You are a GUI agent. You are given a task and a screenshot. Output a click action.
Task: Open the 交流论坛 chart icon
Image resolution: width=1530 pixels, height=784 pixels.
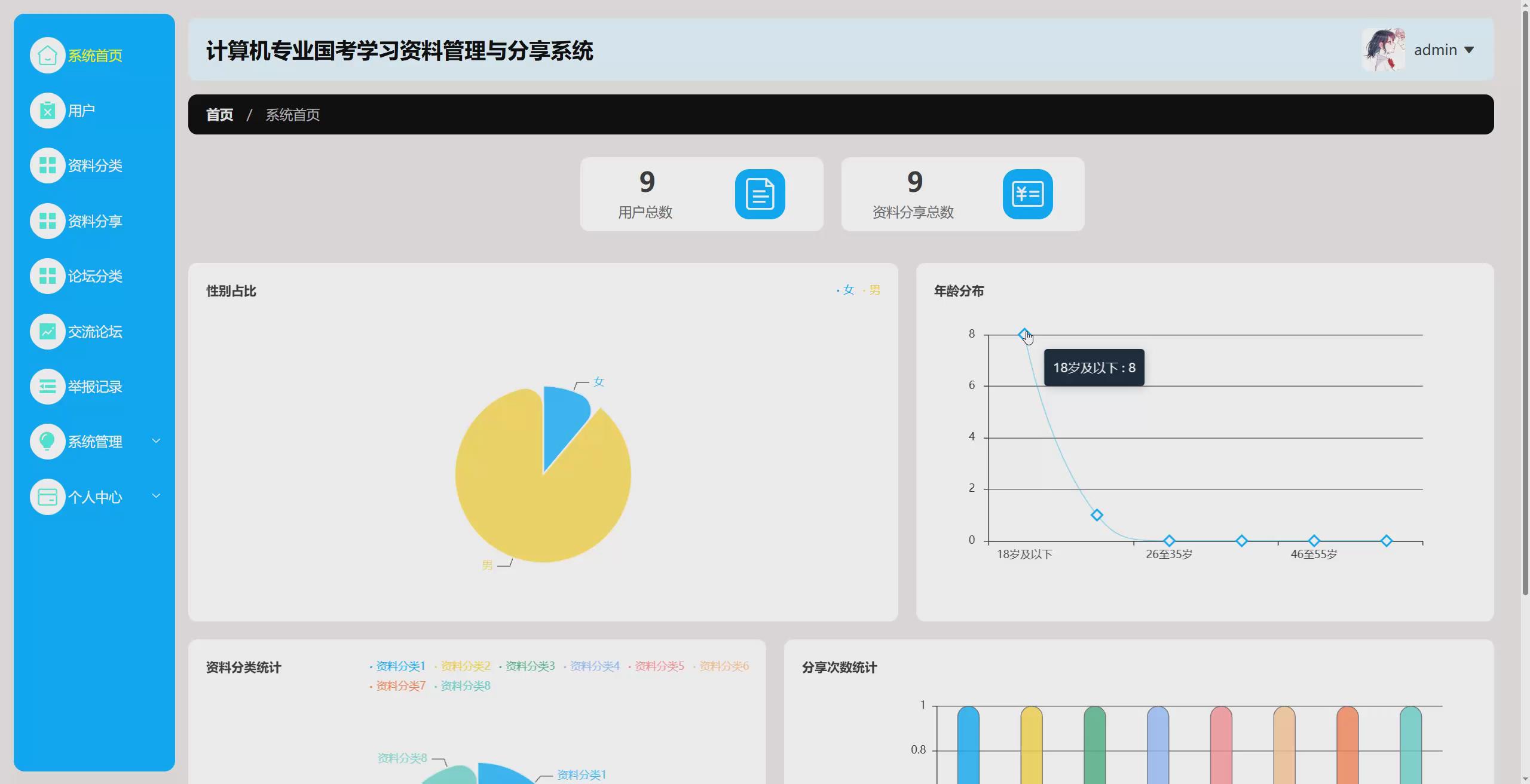point(47,331)
